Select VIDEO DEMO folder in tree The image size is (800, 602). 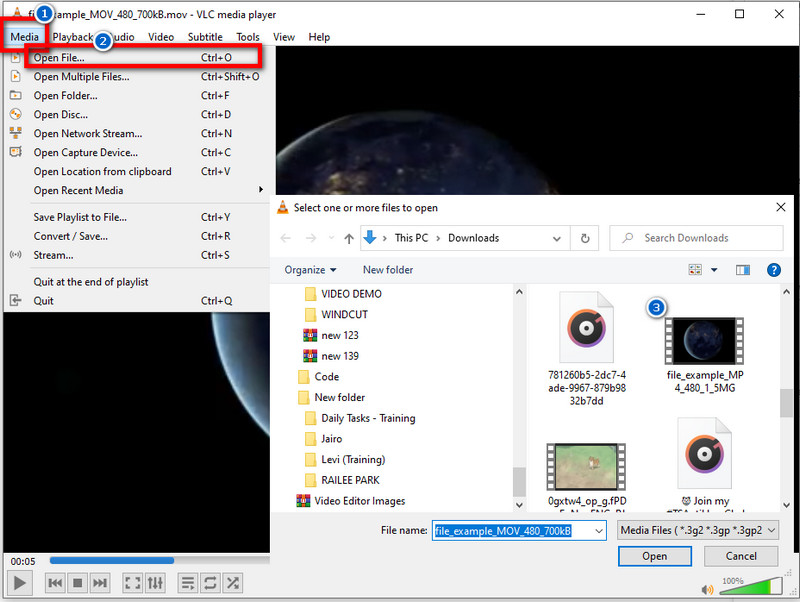click(x=343, y=294)
